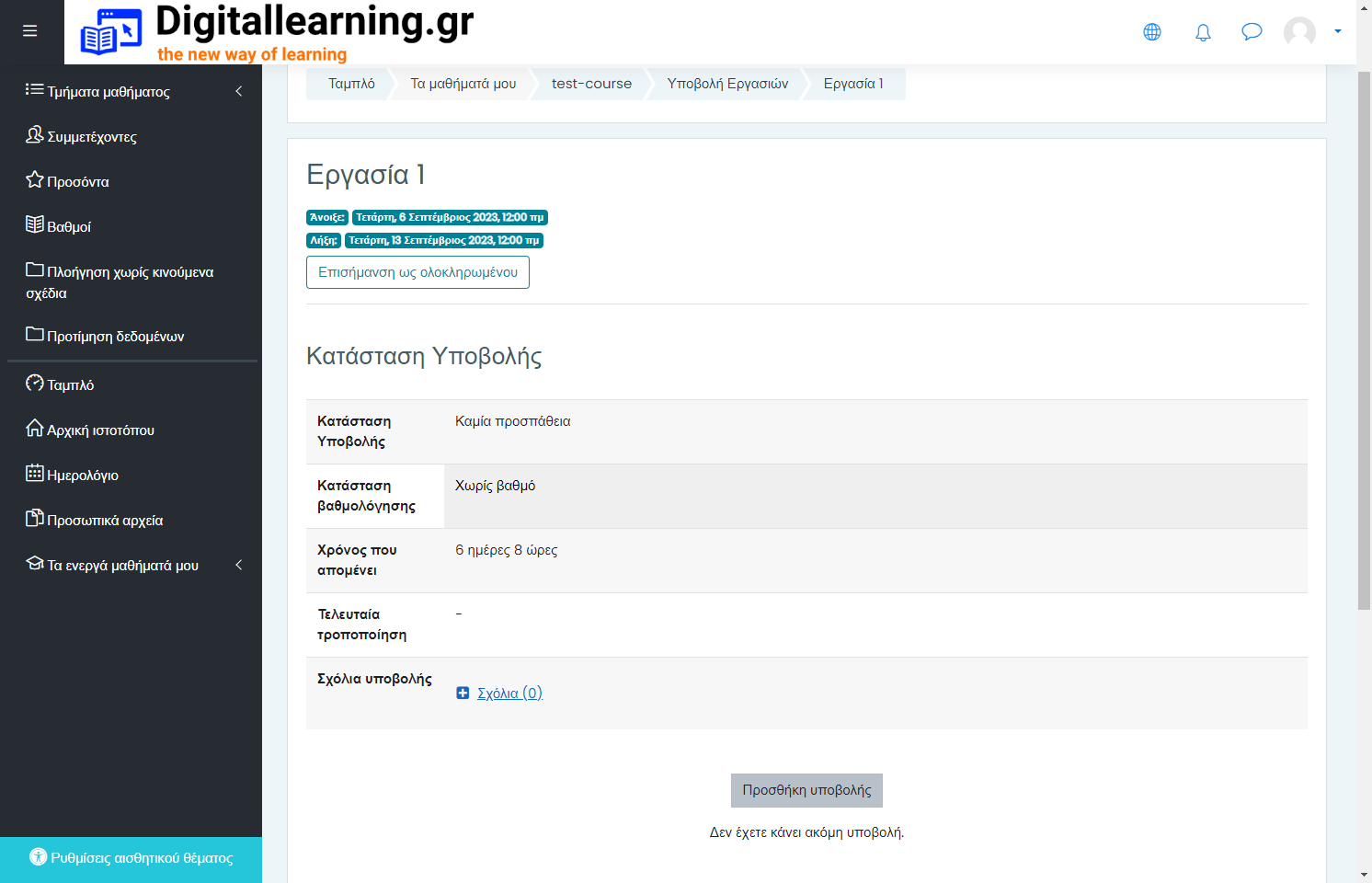Click the Ταμπλό dashboard gauge icon
This screenshot has height=883, width=1372.
pos(35,383)
